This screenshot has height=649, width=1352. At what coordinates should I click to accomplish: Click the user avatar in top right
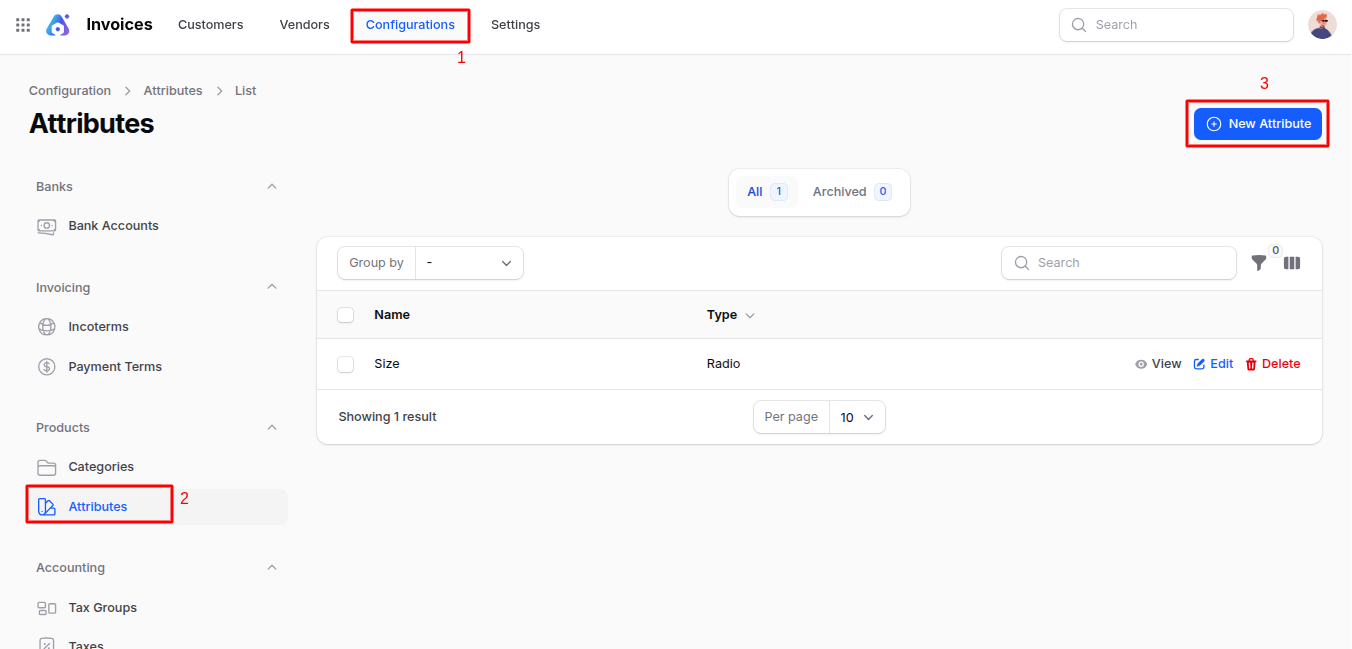click(x=1322, y=25)
